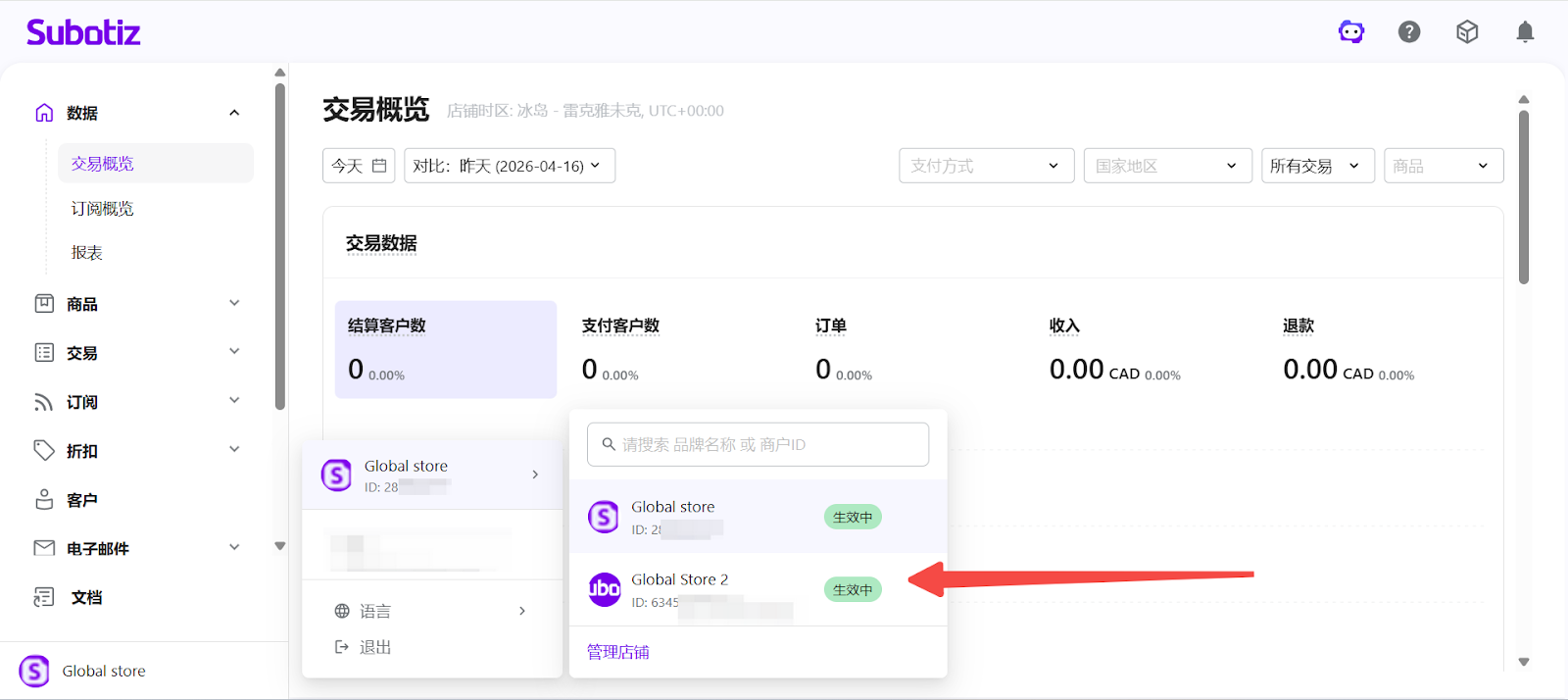Open 报表 under the 数据 menu
The height and width of the screenshot is (700, 1568).
[87, 253]
